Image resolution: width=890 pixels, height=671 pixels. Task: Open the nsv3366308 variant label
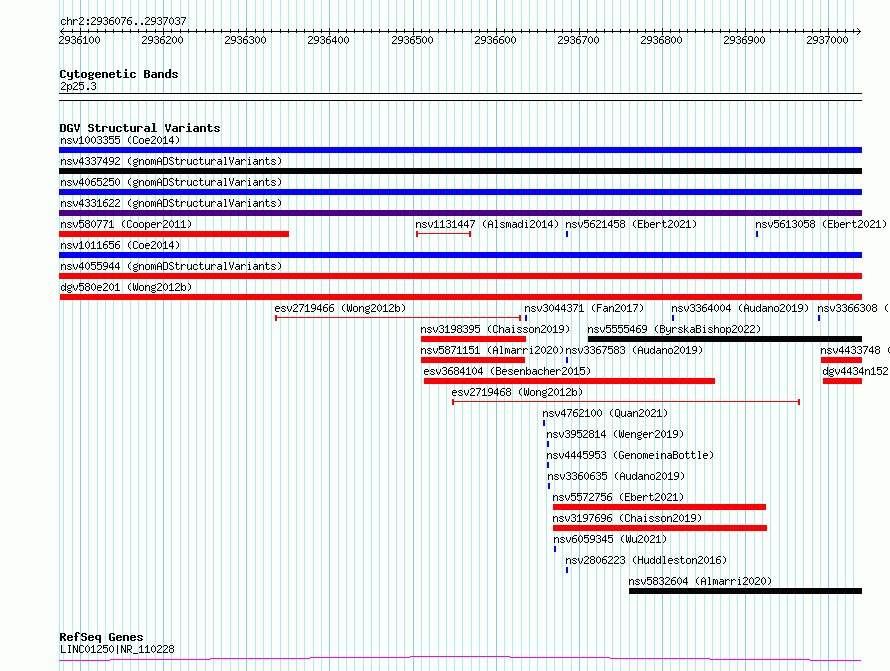click(x=853, y=308)
